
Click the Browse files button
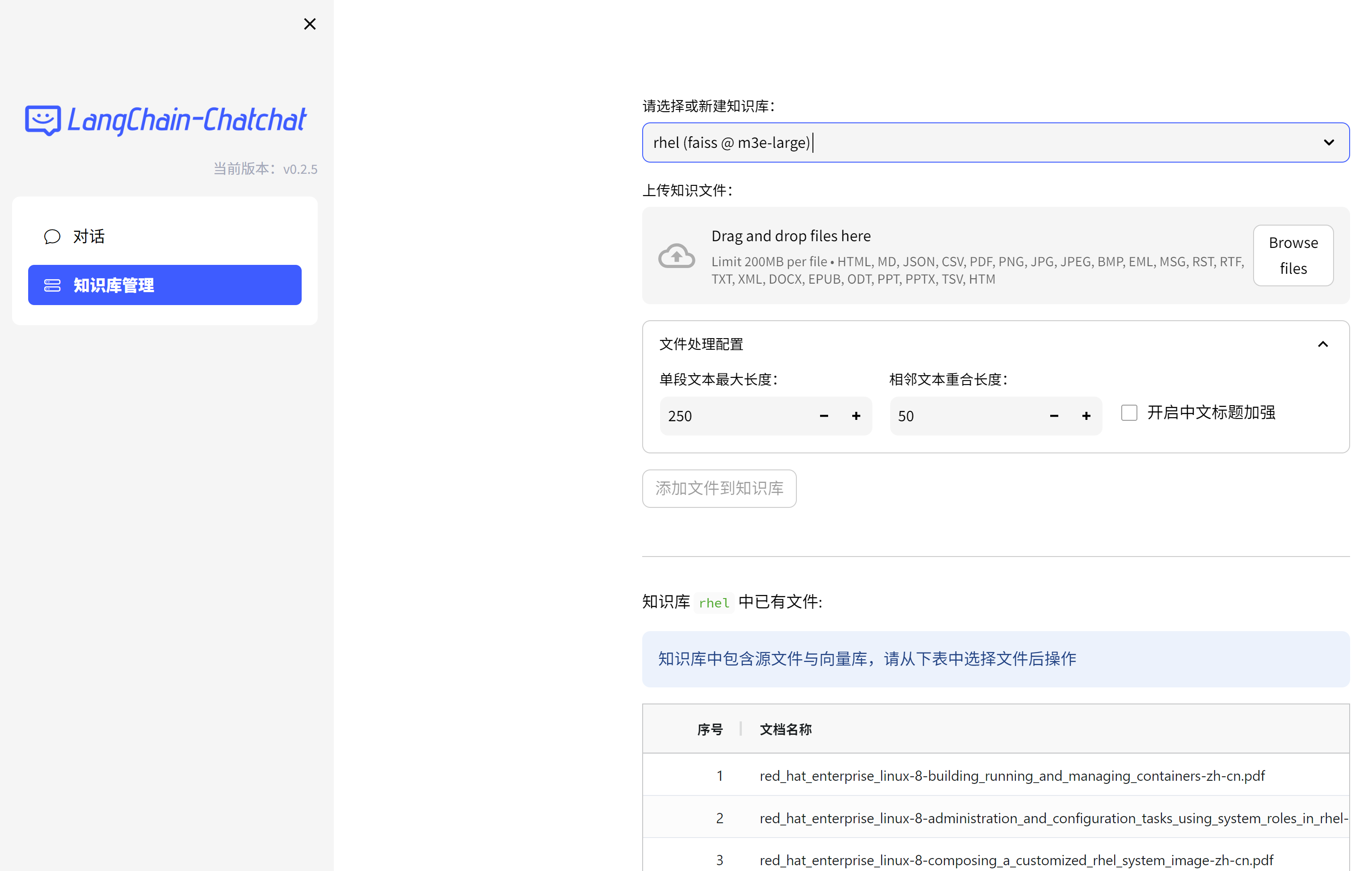click(x=1293, y=255)
